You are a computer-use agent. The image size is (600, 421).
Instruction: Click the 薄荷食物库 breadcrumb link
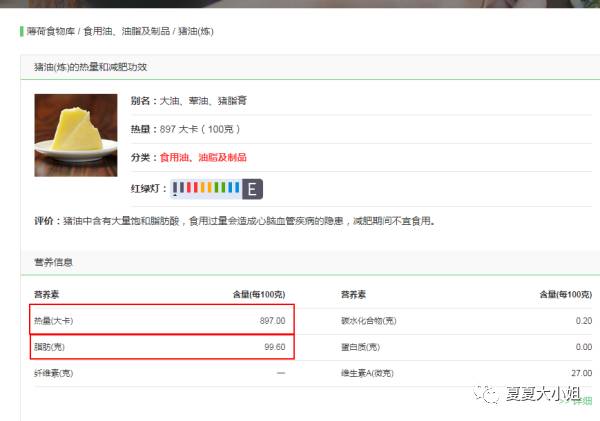(51, 31)
